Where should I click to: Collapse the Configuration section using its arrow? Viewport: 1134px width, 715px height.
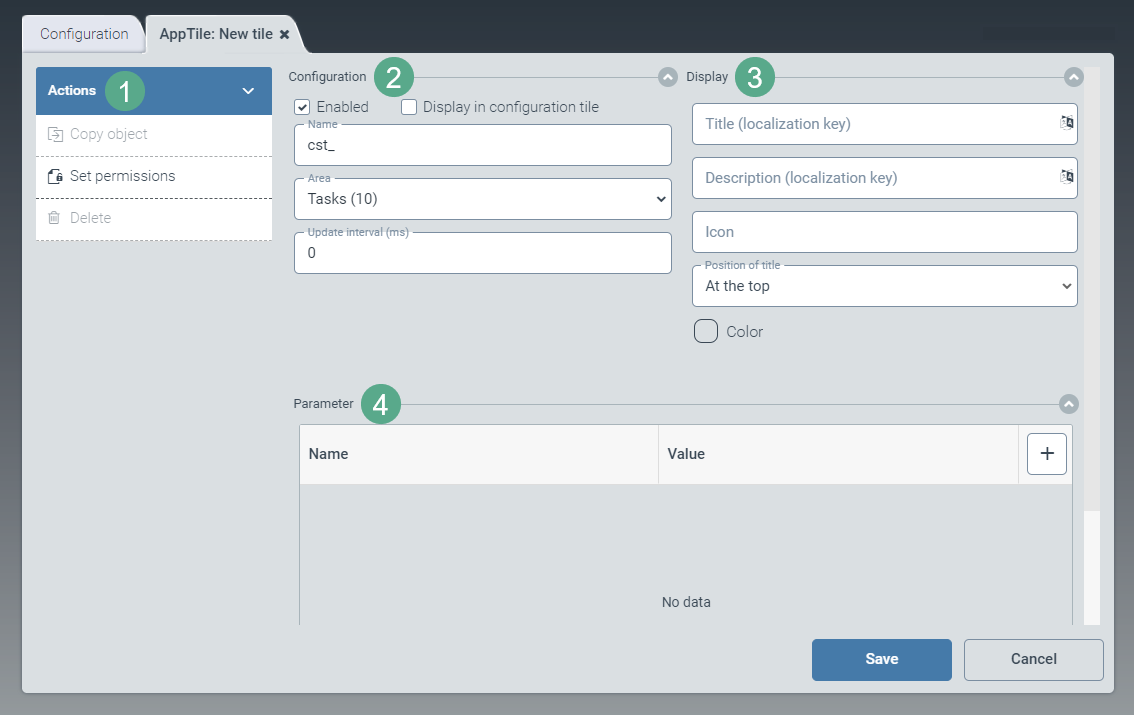(x=668, y=77)
